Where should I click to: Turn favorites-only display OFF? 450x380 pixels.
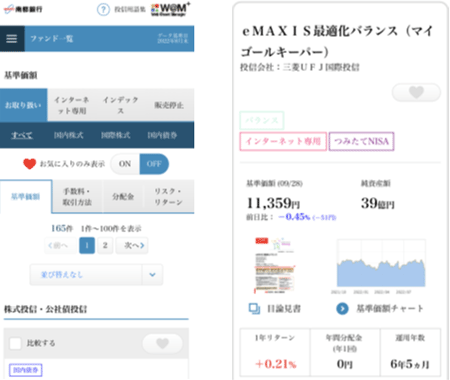[154, 164]
